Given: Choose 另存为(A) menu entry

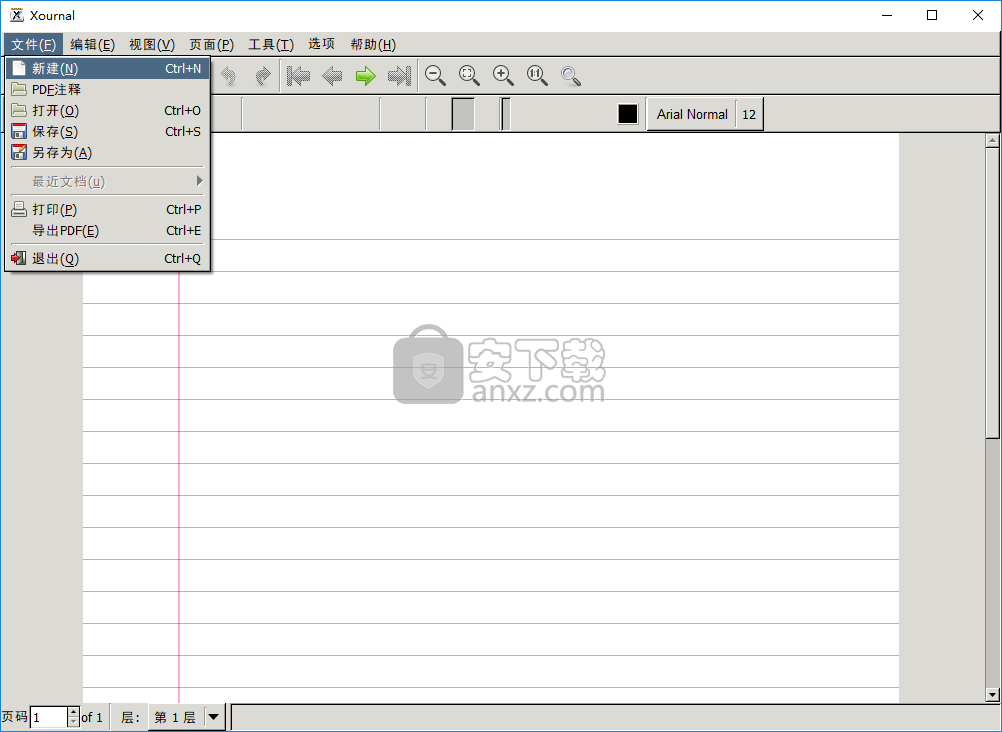Looking at the screenshot, I should coord(107,153).
